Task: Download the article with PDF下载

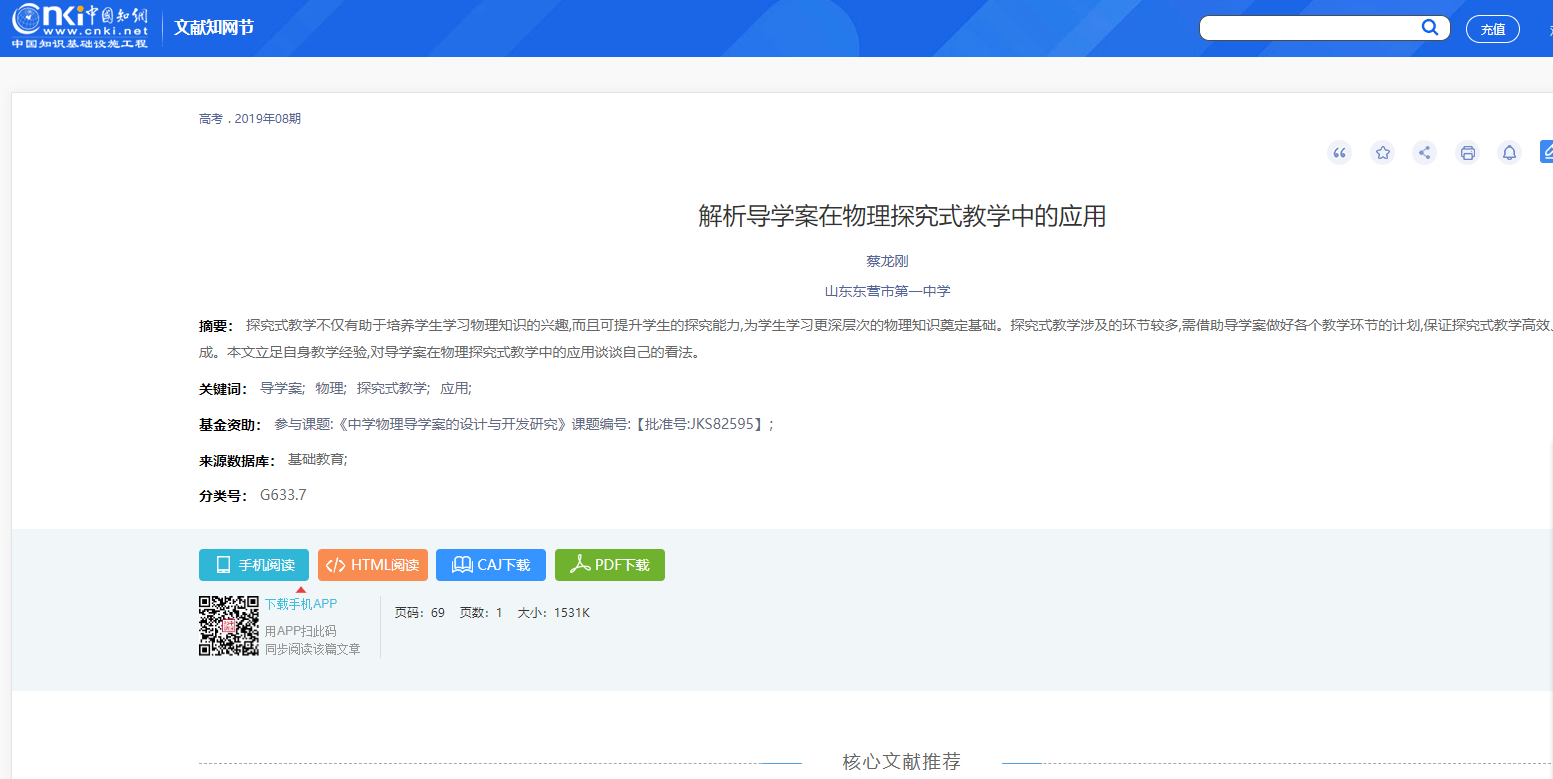Action: tap(610, 565)
